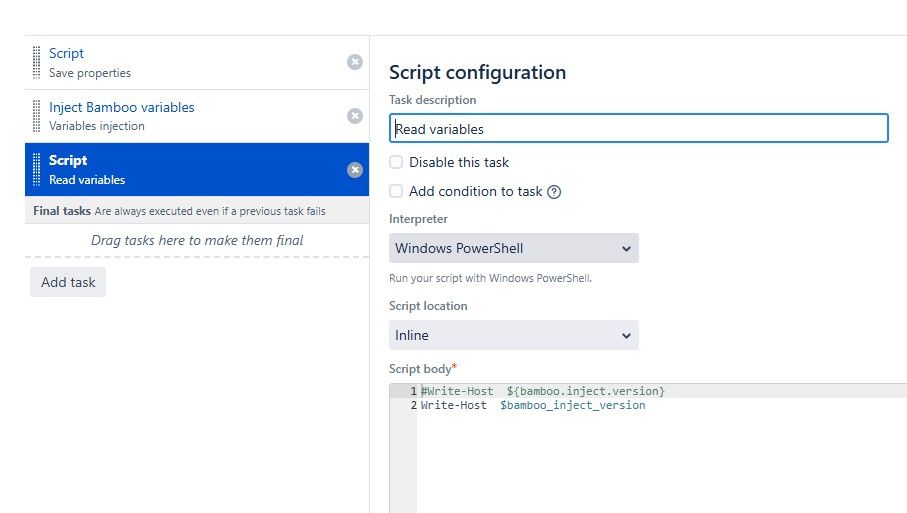Grab drag handle of Read variables task
The width and height of the screenshot is (907, 513).
(36, 169)
